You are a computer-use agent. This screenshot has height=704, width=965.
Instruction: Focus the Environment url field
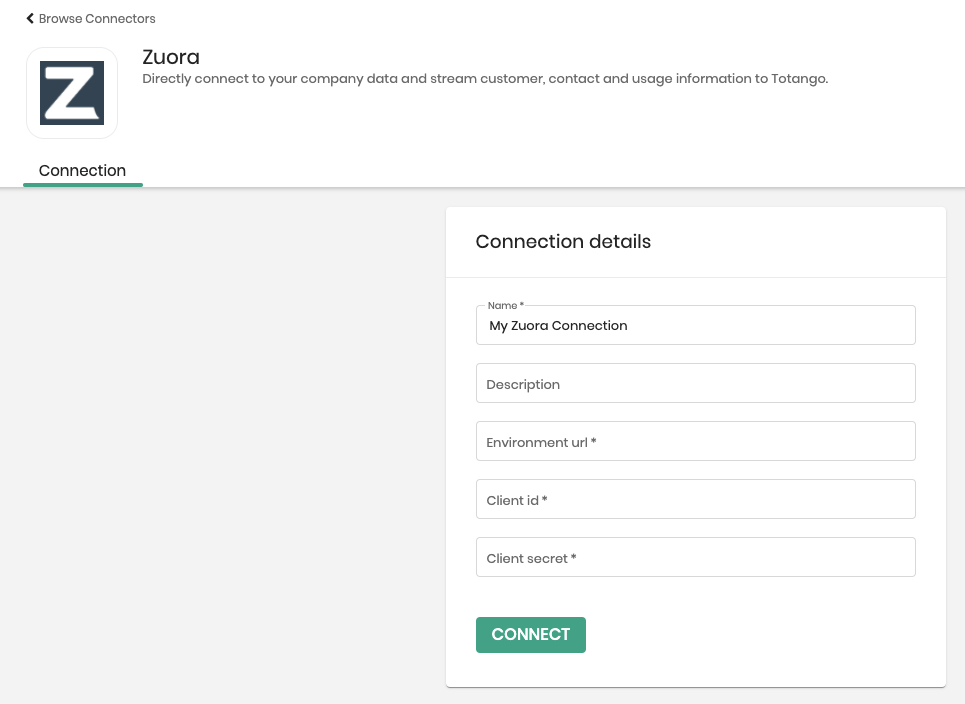pos(695,441)
